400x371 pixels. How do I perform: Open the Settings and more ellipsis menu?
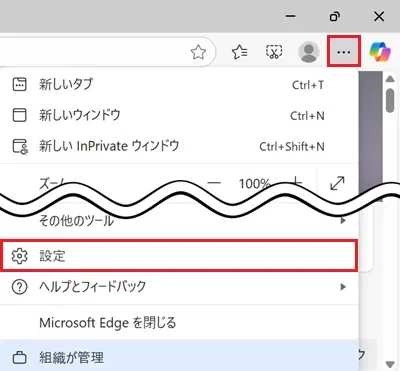tap(344, 52)
